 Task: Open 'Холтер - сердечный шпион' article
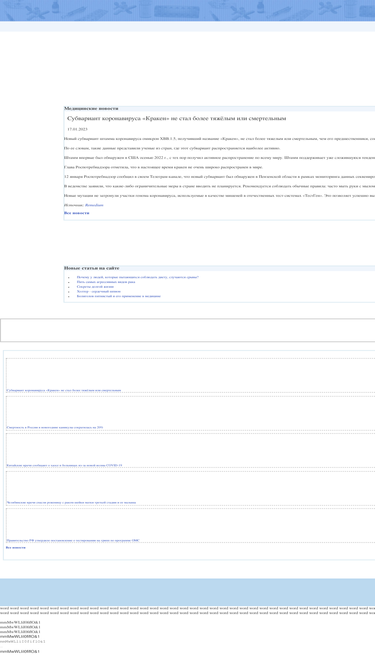[99, 291]
